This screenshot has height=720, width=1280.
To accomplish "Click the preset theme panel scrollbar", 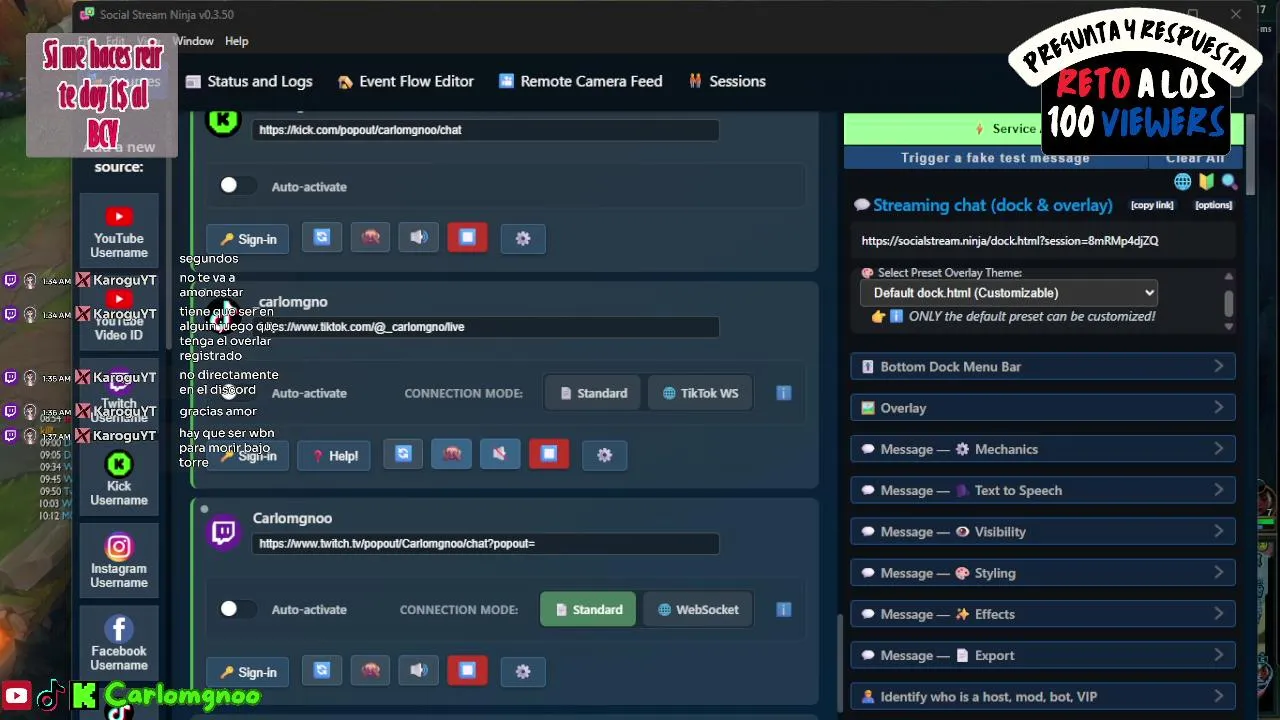I will (x=1229, y=302).
